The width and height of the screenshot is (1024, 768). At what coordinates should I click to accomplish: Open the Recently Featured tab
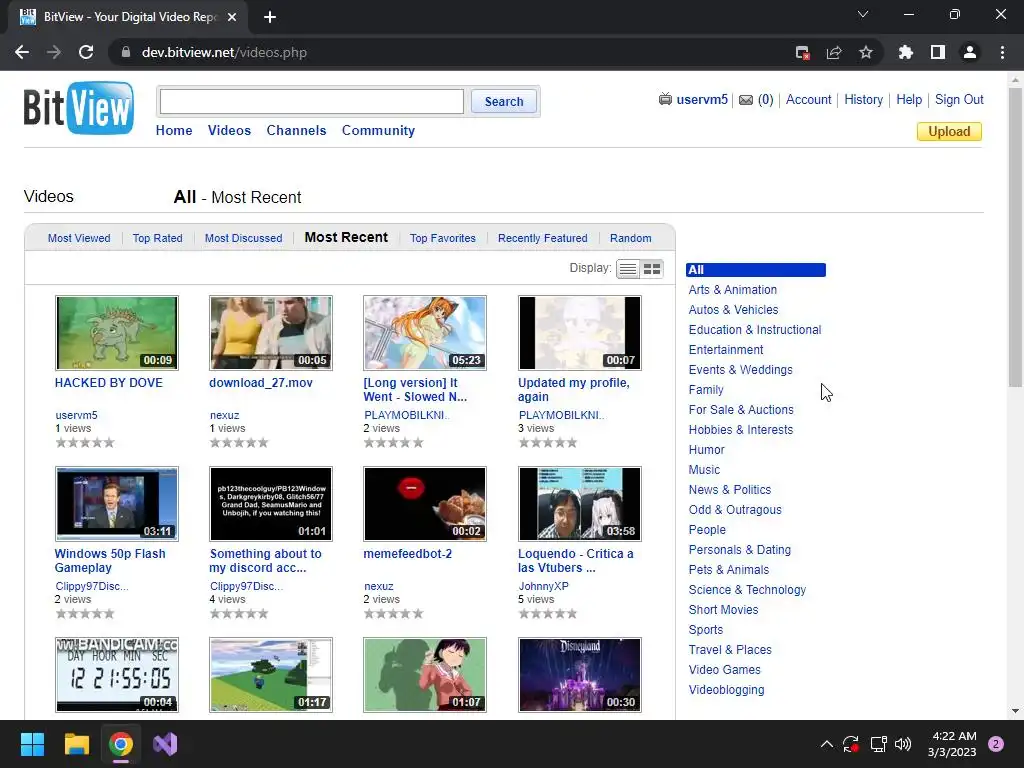tap(543, 238)
